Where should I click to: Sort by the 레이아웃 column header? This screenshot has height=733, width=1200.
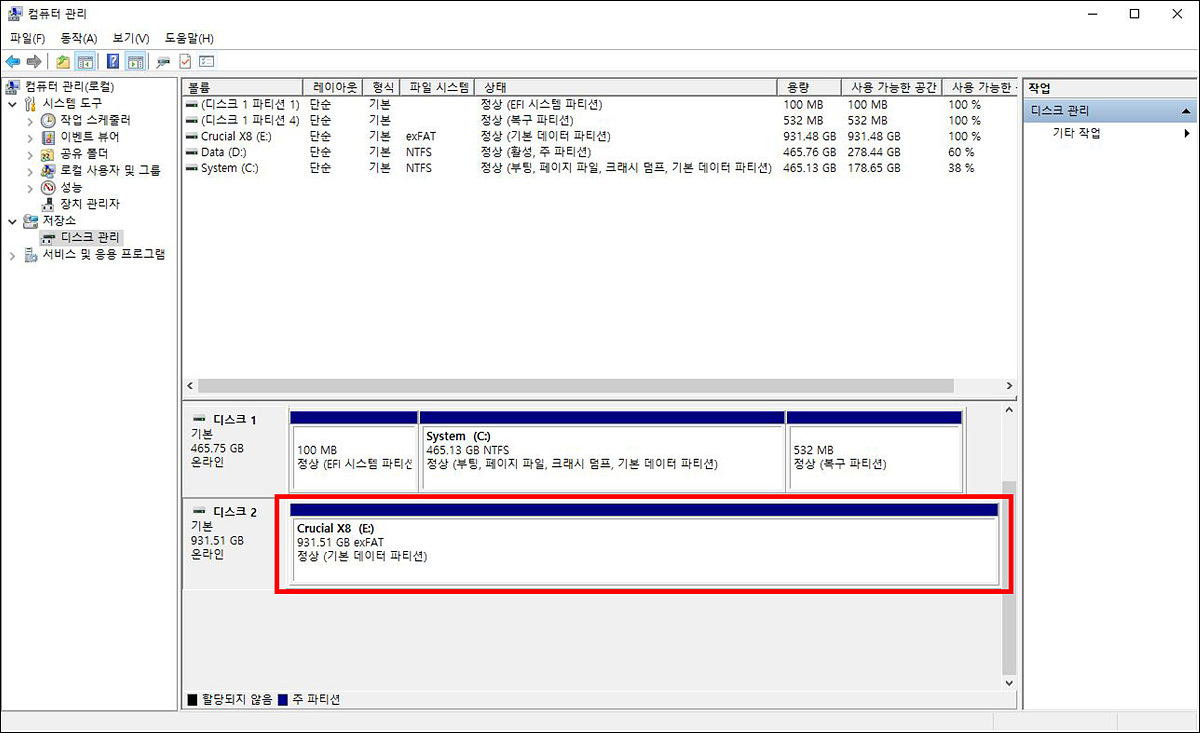(x=332, y=88)
